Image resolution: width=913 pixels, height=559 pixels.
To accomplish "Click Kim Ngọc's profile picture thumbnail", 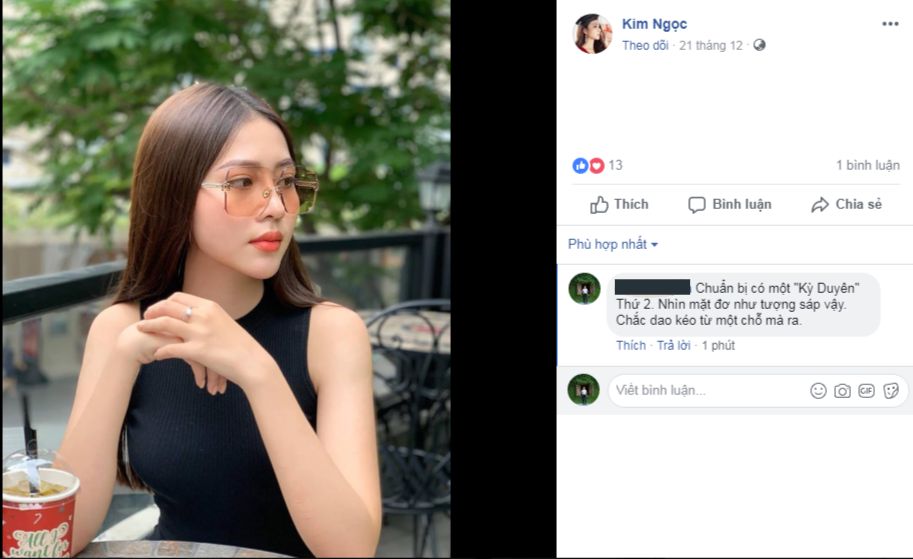I will (592, 34).
